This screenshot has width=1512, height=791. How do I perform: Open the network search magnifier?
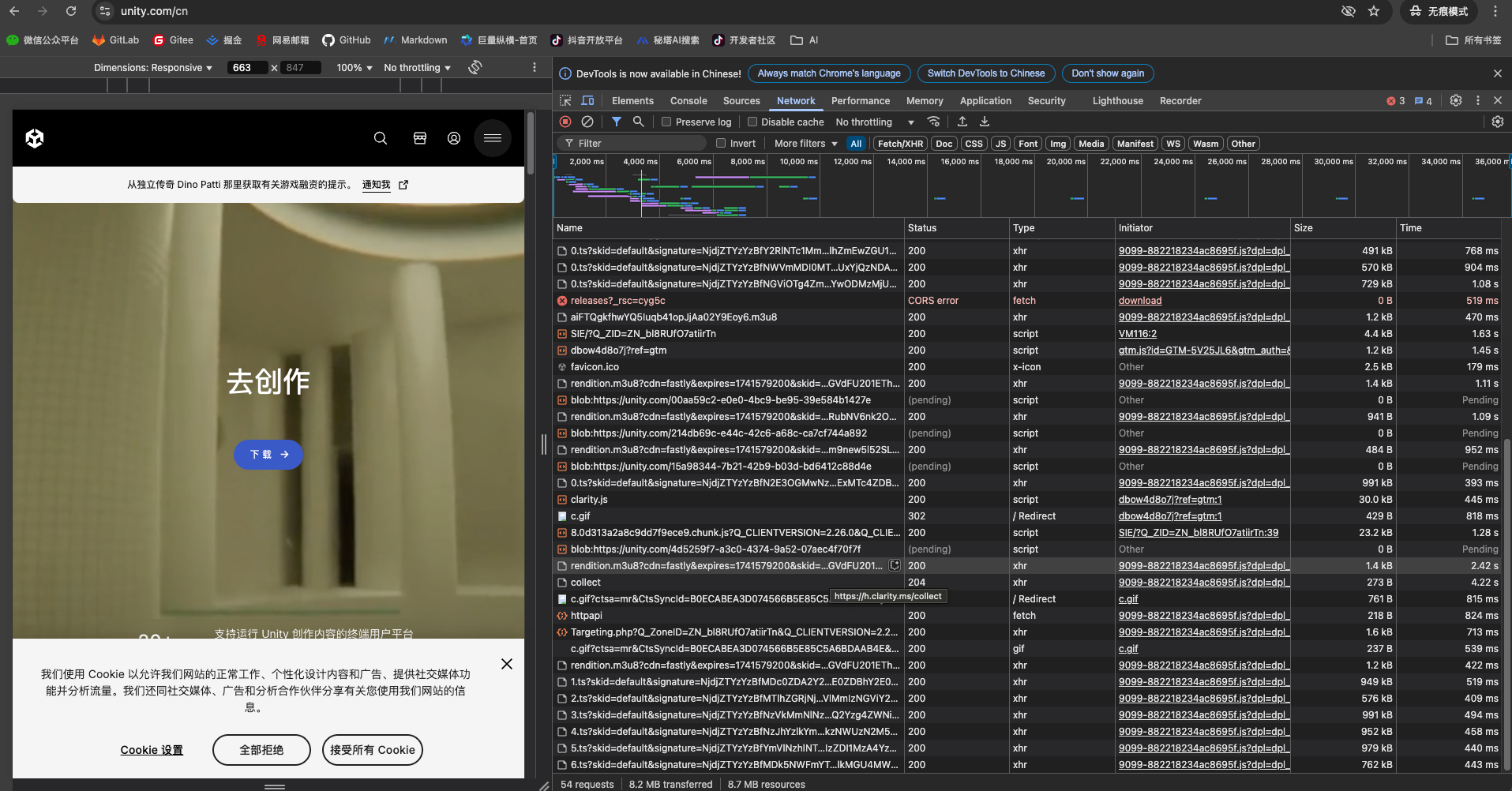coord(638,122)
